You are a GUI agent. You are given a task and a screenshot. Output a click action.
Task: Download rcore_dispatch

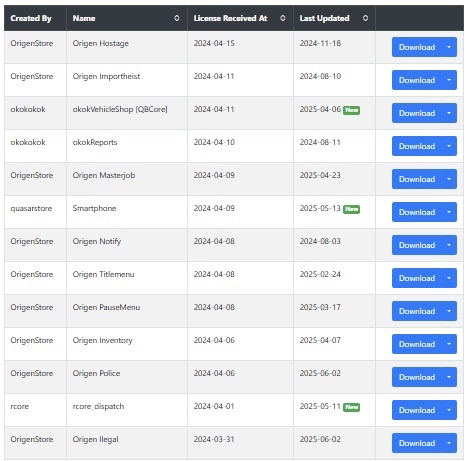point(417,410)
